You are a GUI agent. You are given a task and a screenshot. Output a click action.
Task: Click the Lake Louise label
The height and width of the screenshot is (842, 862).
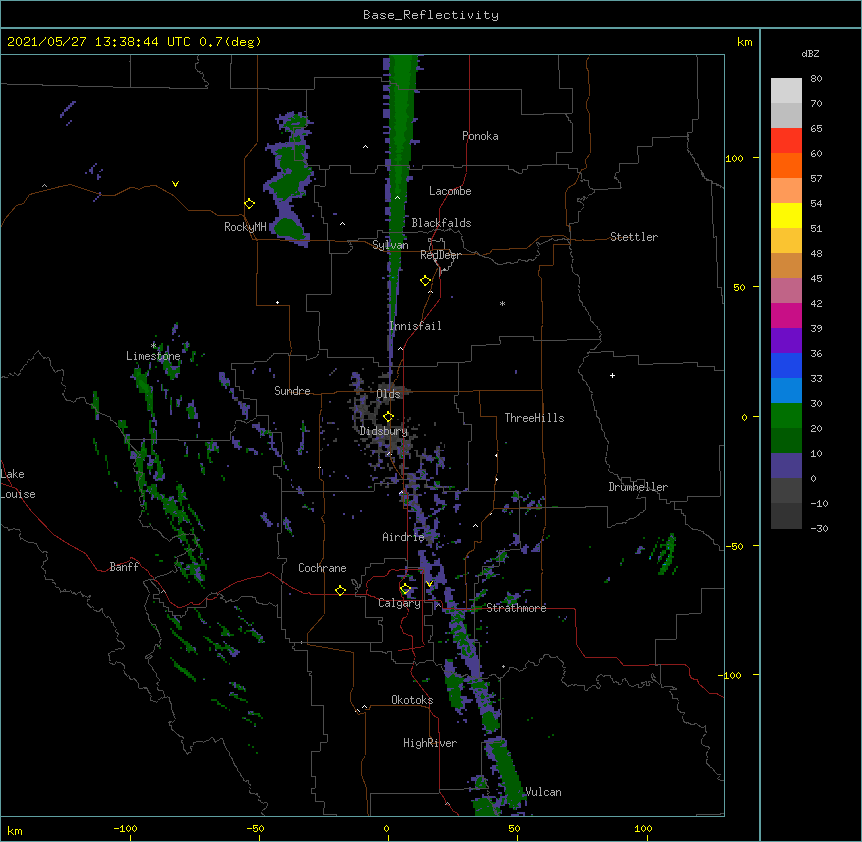click(18, 484)
